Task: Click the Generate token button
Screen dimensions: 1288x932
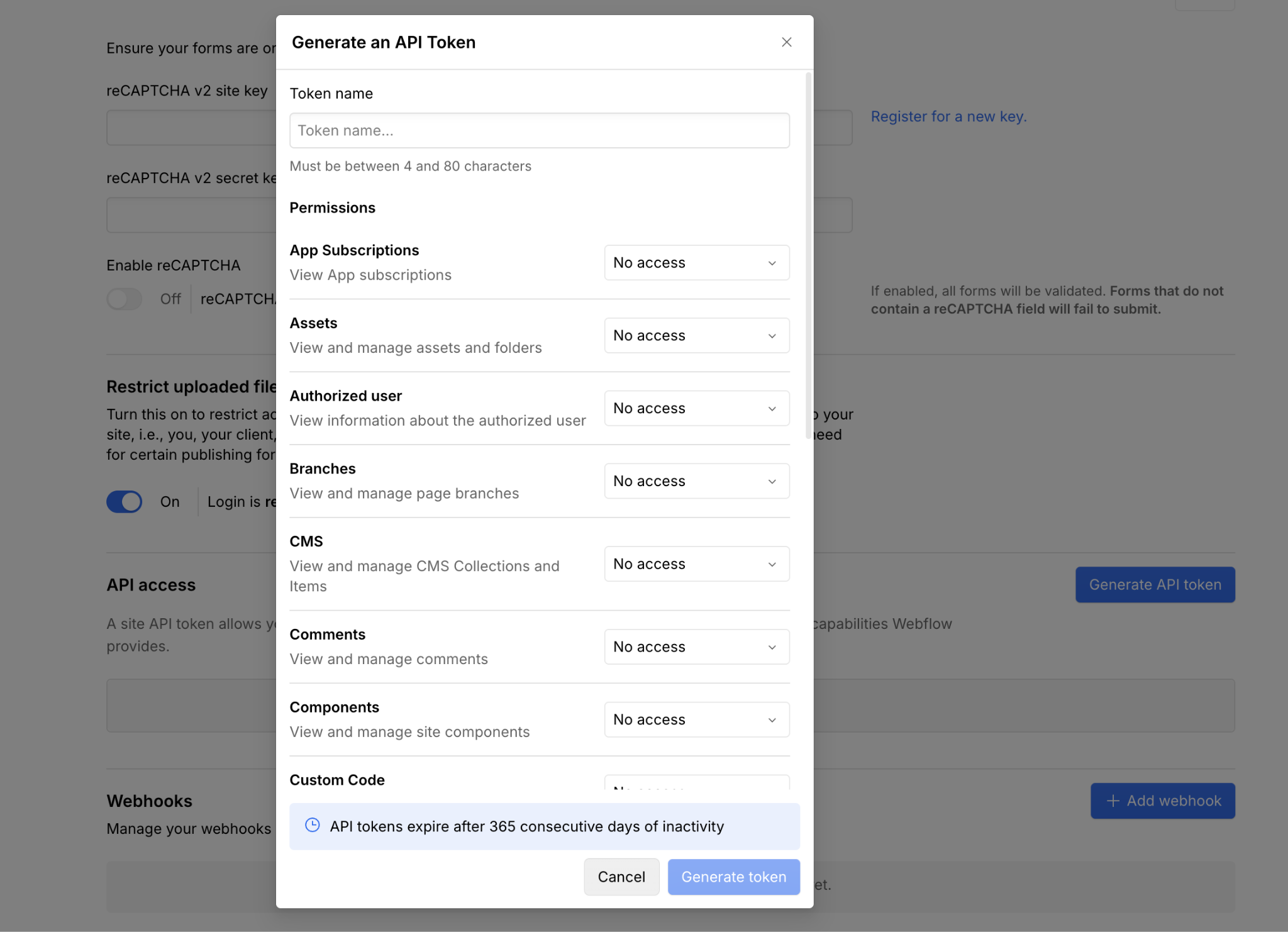Action: [733, 877]
